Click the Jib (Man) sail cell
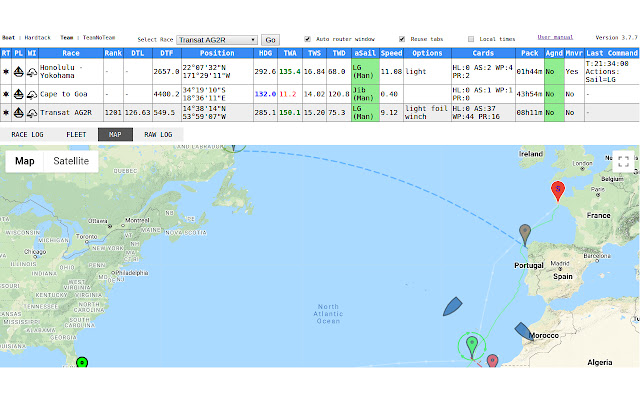Viewport: 640px width, 400px height. [x=365, y=94]
